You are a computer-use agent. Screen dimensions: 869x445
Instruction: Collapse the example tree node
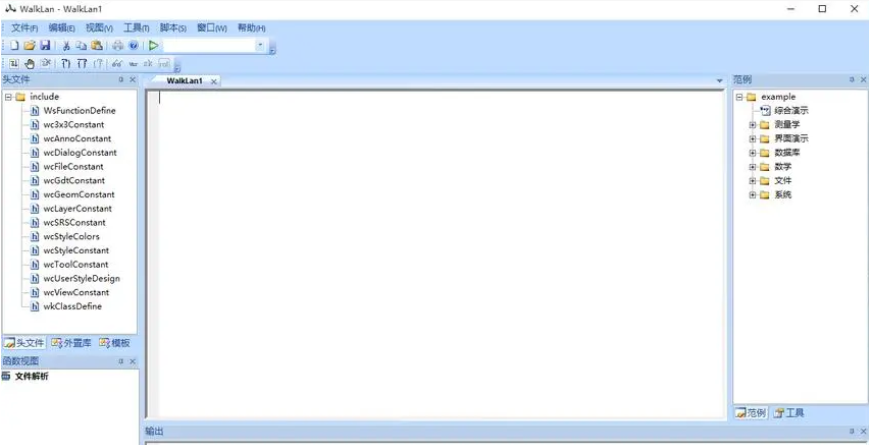pos(739,97)
